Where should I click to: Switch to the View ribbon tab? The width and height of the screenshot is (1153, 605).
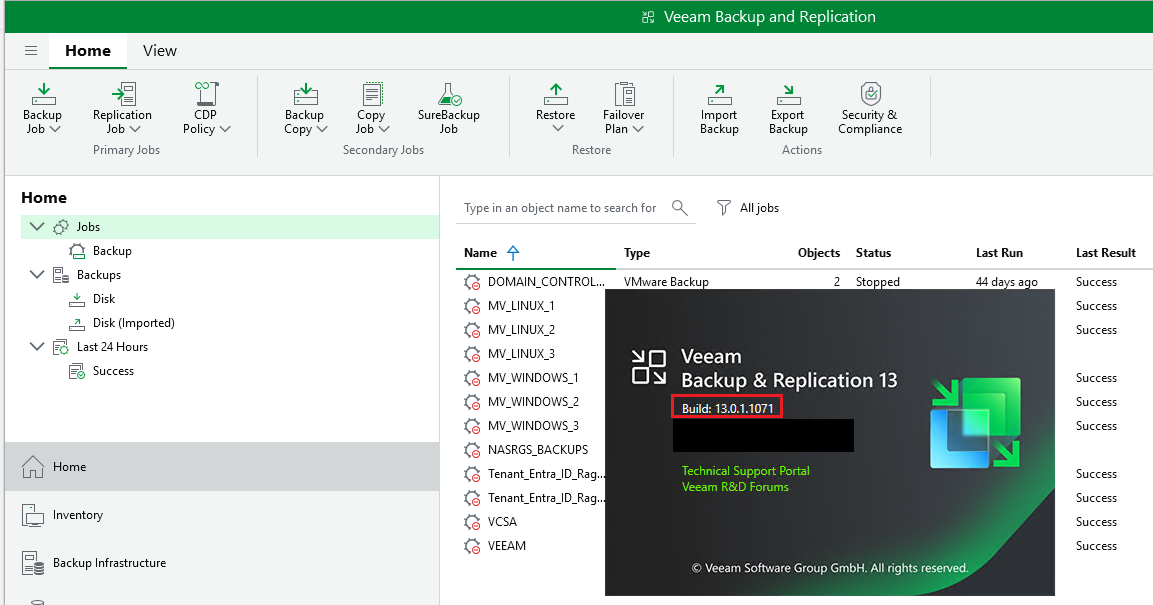click(159, 50)
